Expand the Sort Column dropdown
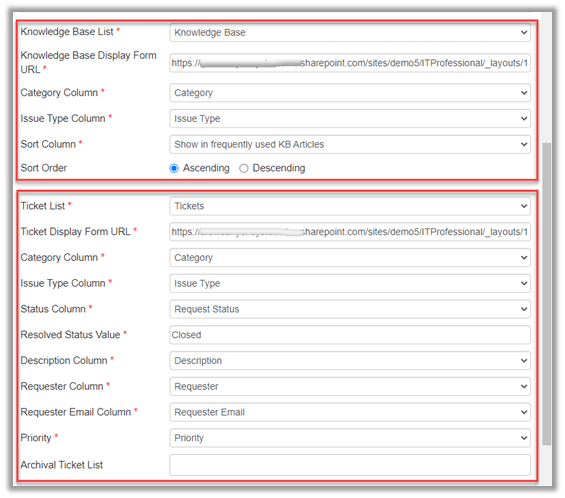The width and height of the screenshot is (565, 498). click(x=350, y=144)
